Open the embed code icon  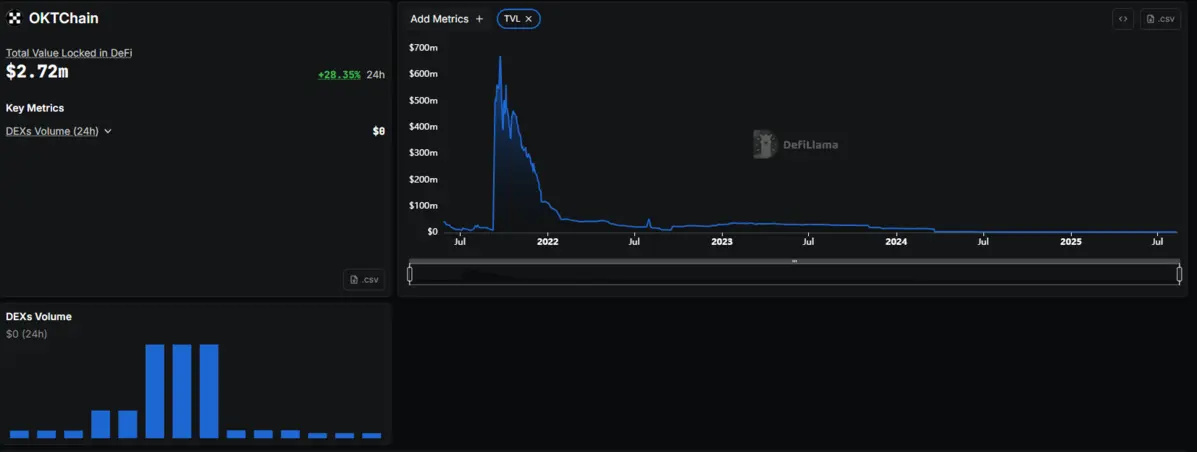coord(1123,19)
